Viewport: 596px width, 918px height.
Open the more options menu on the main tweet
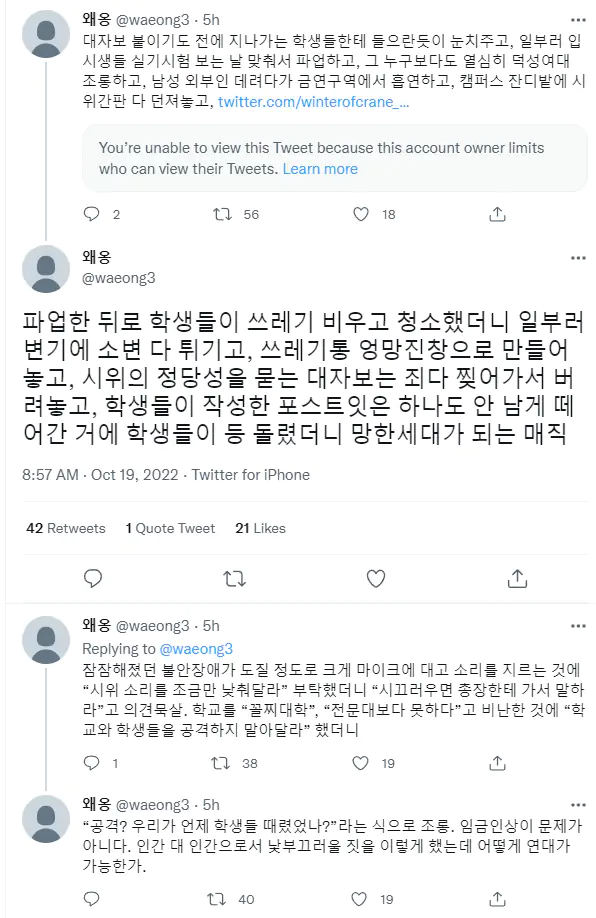(x=578, y=256)
